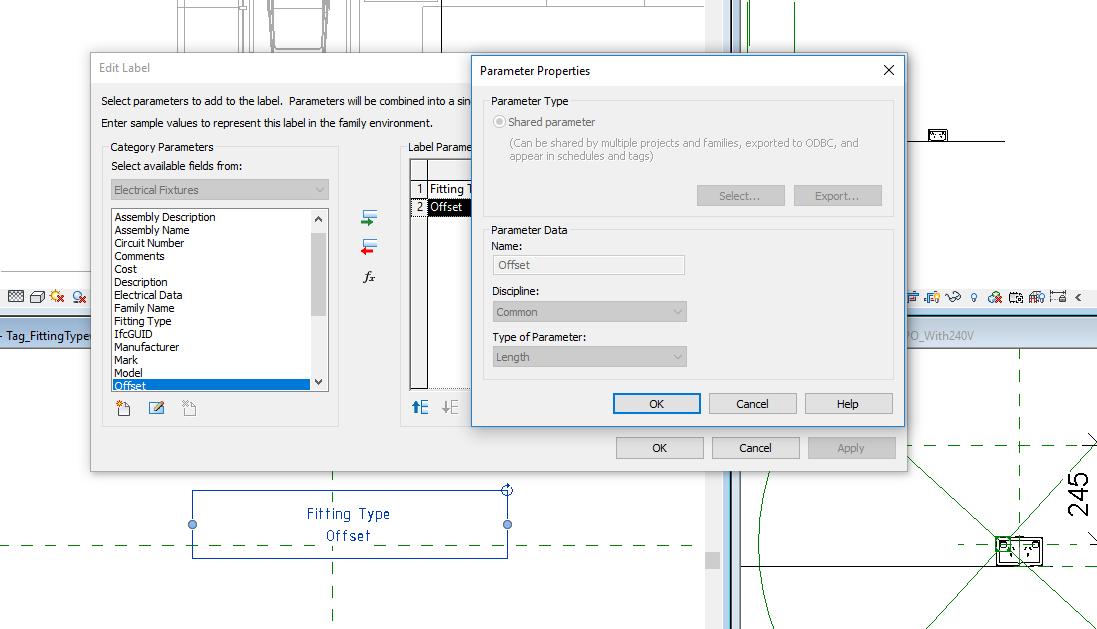Click Help in Parameter Properties dialog

tap(848, 404)
